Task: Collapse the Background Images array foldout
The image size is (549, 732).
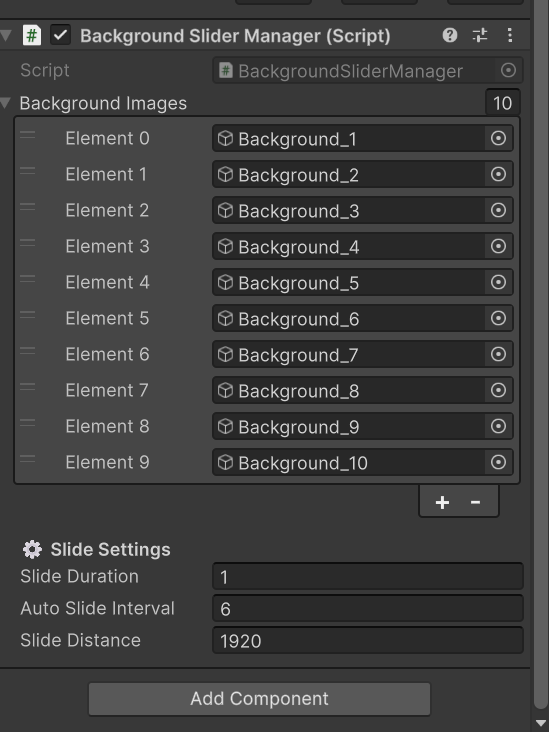Action: click(6, 103)
